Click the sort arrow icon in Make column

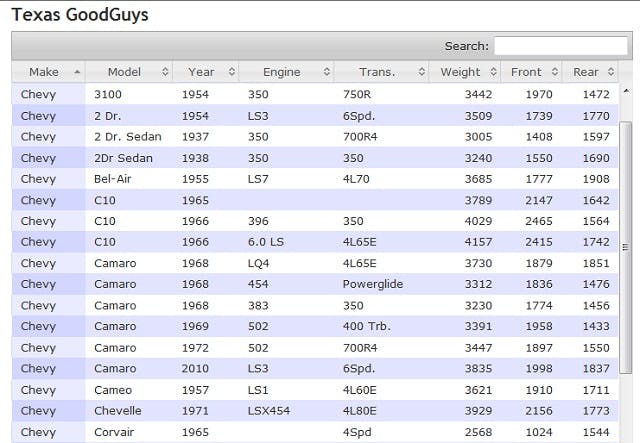77,72
